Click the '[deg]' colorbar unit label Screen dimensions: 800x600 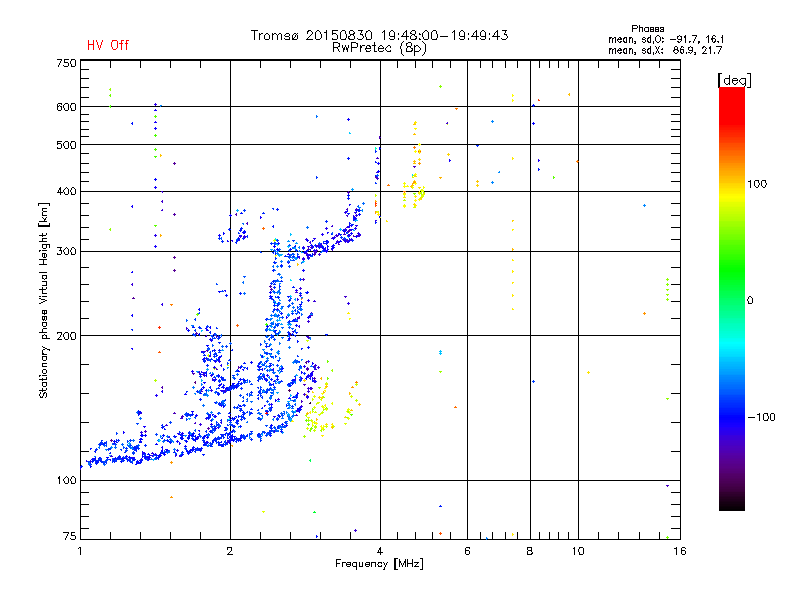coord(734,80)
